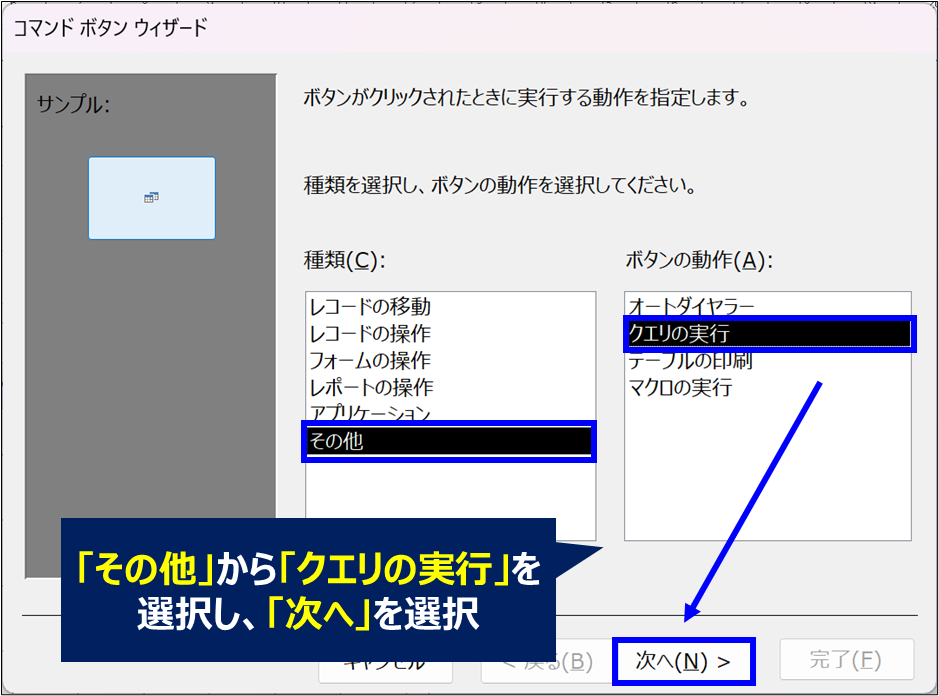Select レコードの操作 category
This screenshot has height=696, width=939.
tap(370, 334)
